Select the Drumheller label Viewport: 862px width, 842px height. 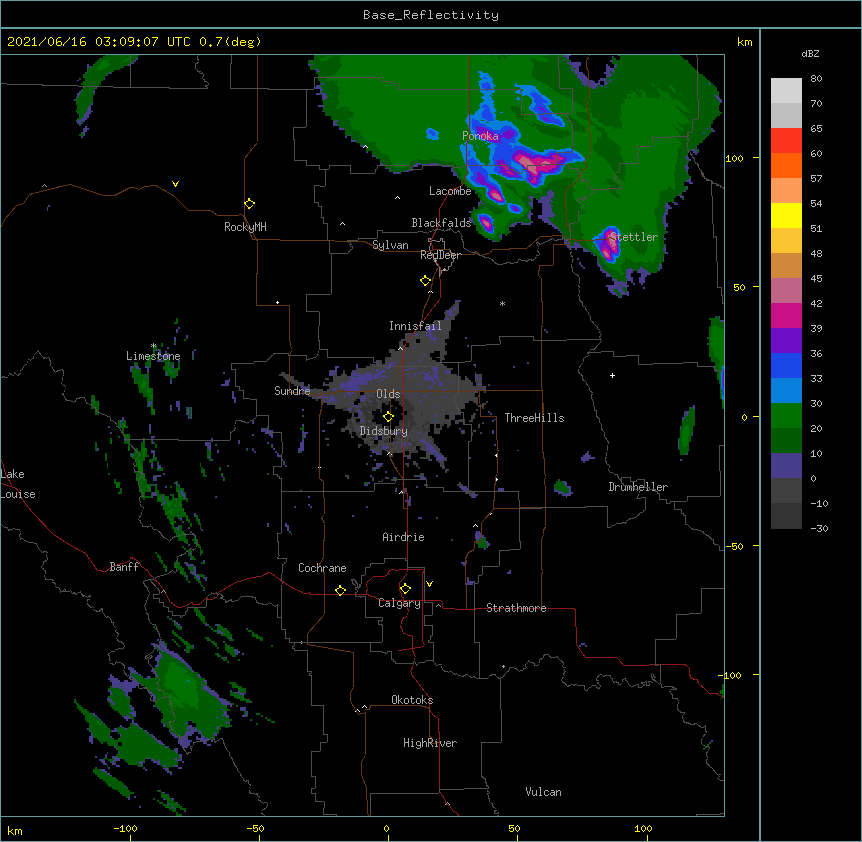638,487
